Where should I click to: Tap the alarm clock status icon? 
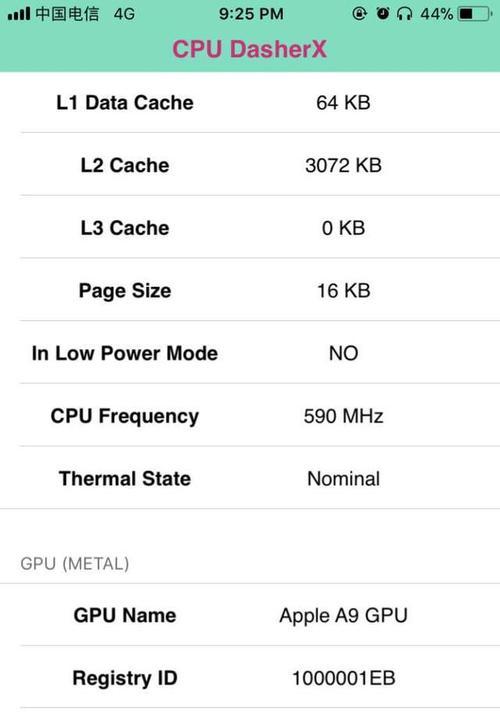point(383,14)
